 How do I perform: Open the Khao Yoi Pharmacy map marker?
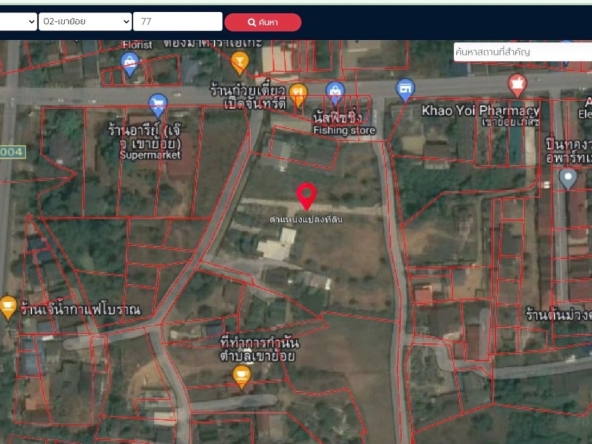pyautogui.click(x=517, y=86)
